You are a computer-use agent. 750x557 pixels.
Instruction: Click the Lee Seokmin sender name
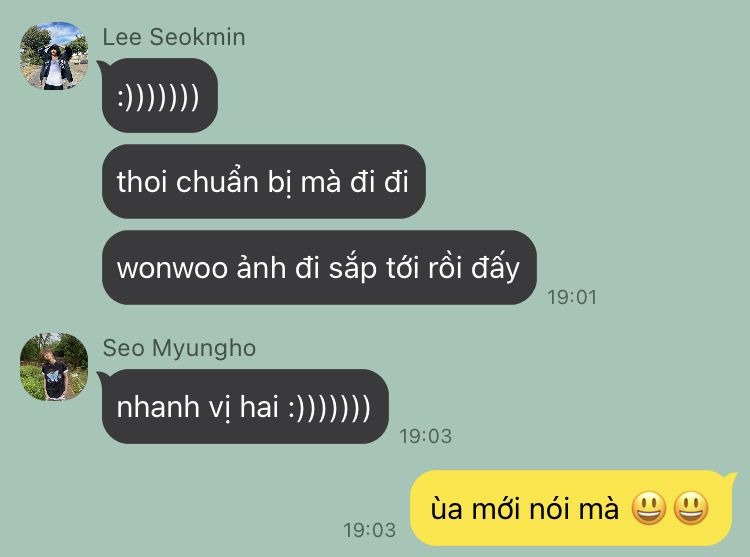tap(174, 37)
